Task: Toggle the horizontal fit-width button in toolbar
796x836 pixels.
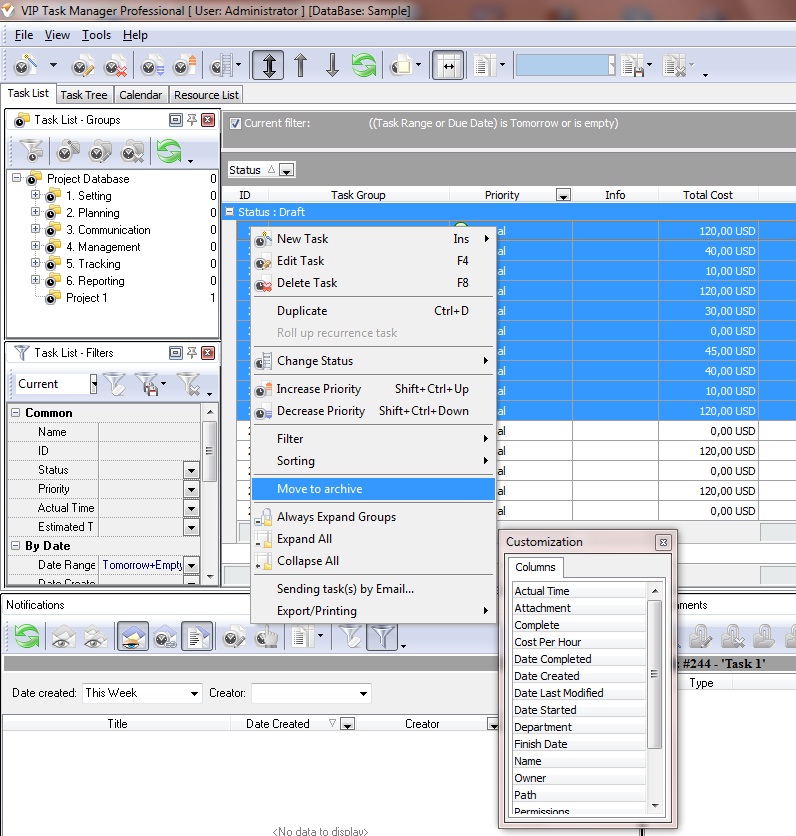Action: [x=449, y=66]
